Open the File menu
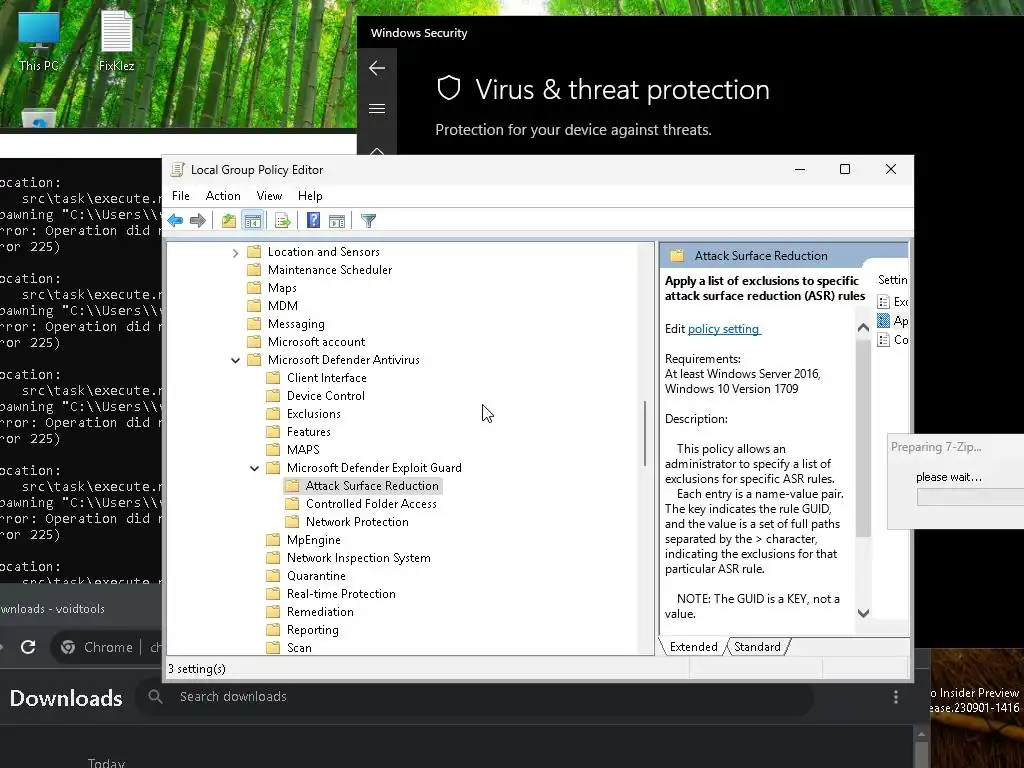Viewport: 1024px width, 768px height. tap(181, 196)
